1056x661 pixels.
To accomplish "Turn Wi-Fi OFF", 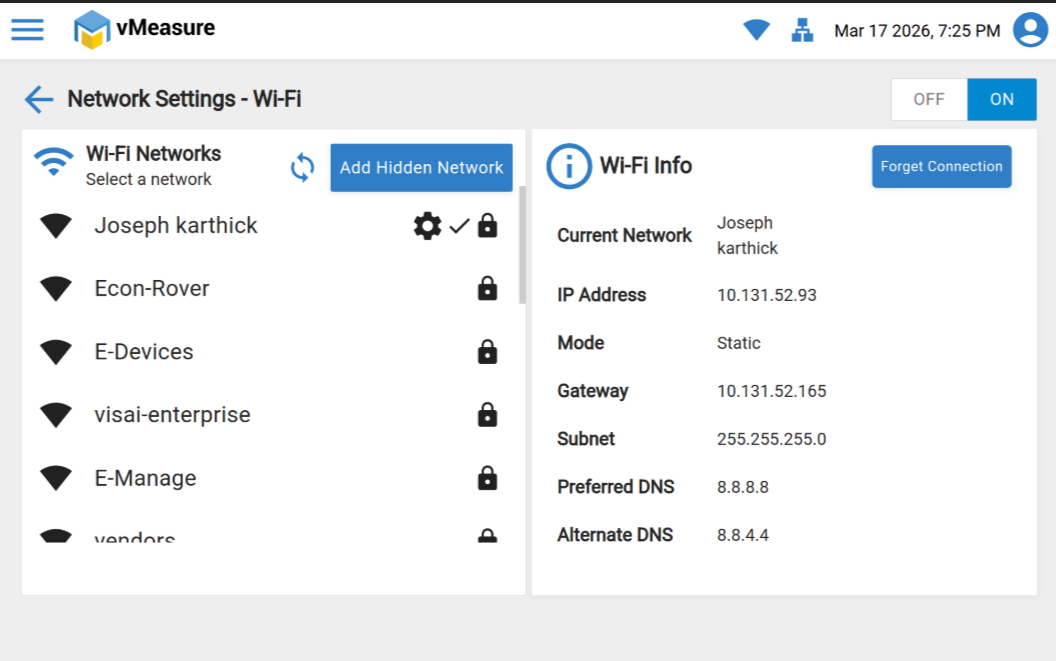I will tap(929, 100).
